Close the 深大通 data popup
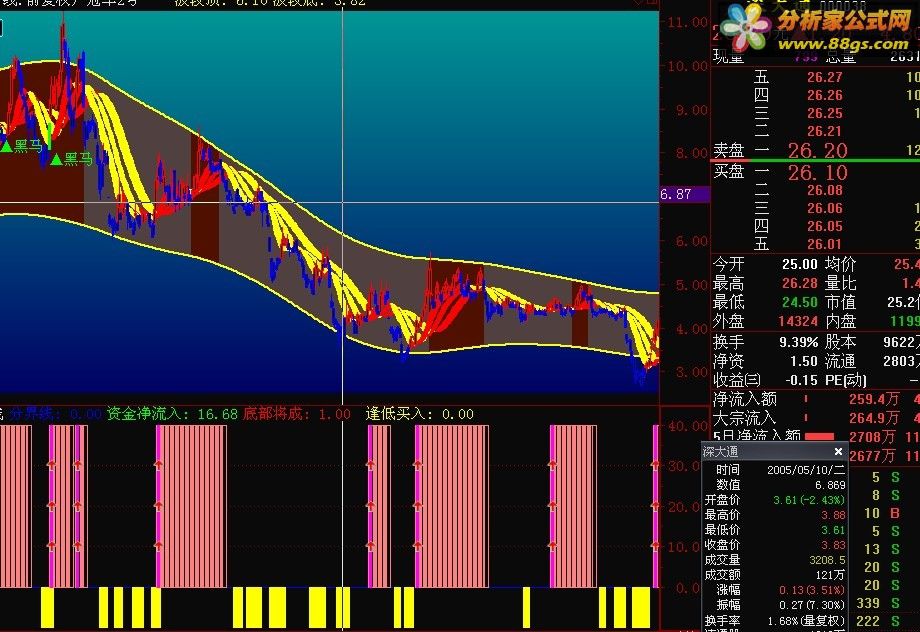 838,451
